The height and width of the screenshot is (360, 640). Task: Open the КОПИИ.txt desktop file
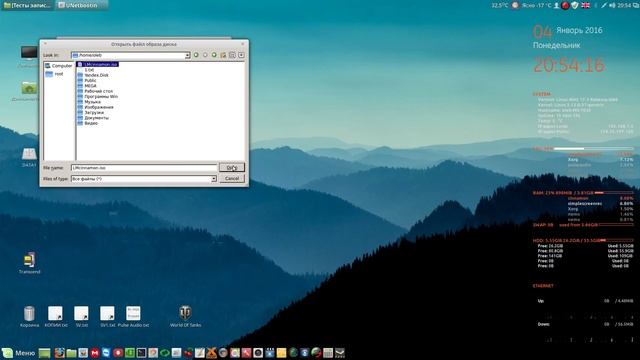56,316
